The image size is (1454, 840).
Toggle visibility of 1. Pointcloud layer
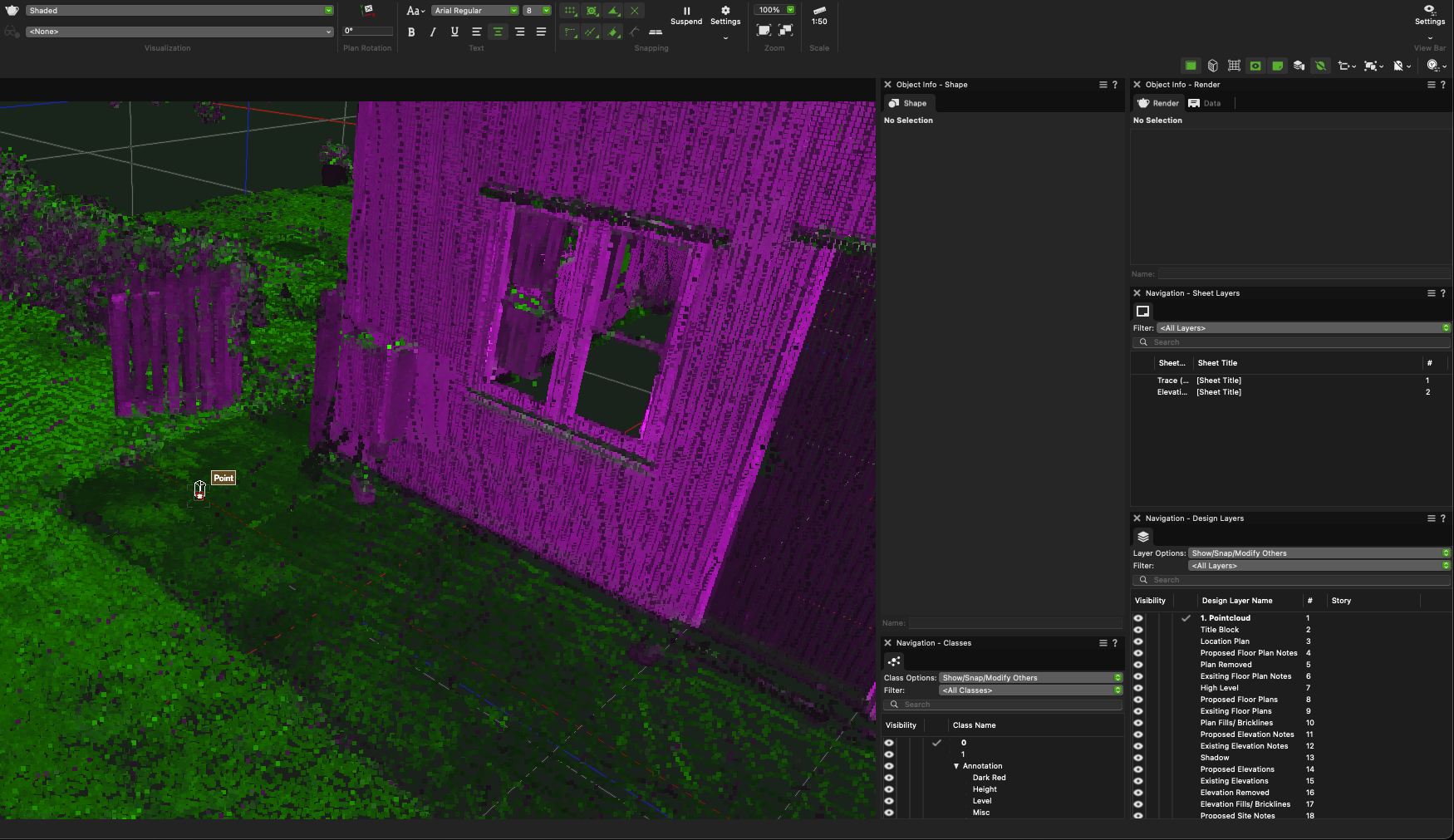pyautogui.click(x=1138, y=618)
